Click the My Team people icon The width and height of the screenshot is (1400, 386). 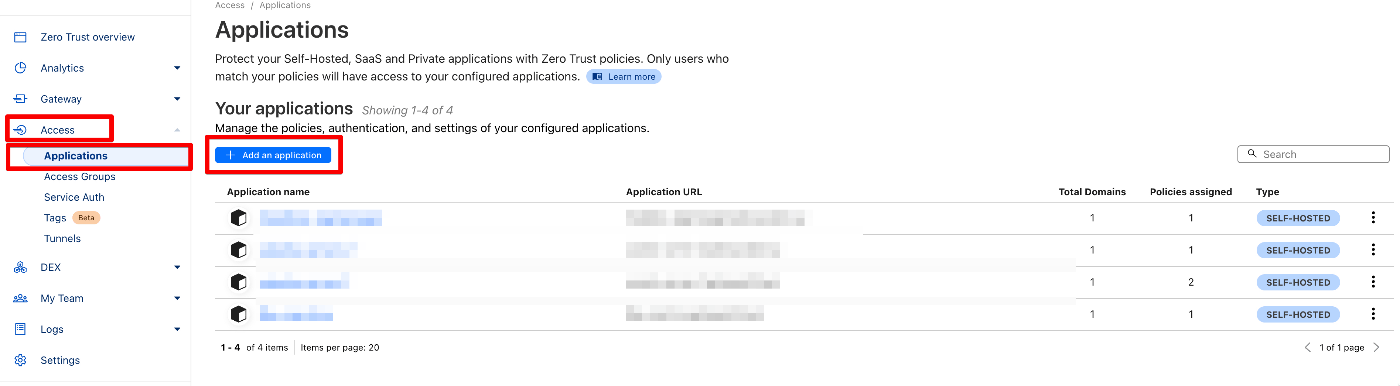pos(20,298)
